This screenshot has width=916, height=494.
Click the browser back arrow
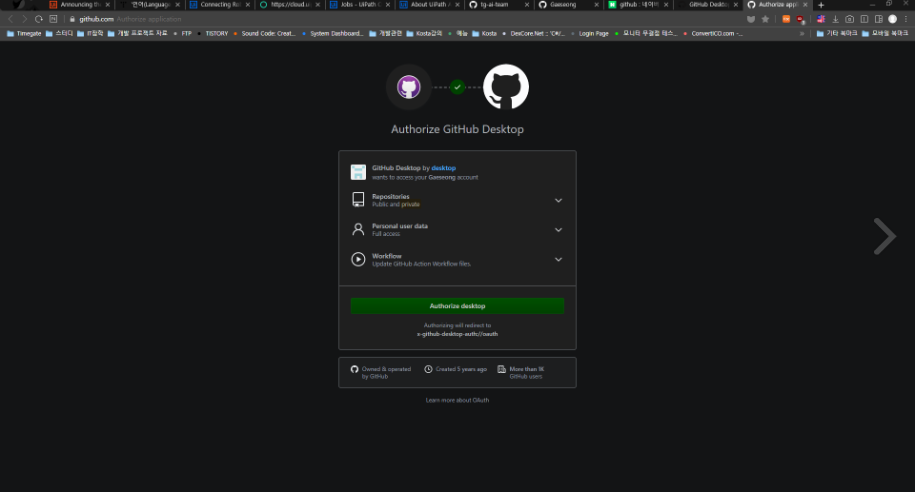click(11, 19)
